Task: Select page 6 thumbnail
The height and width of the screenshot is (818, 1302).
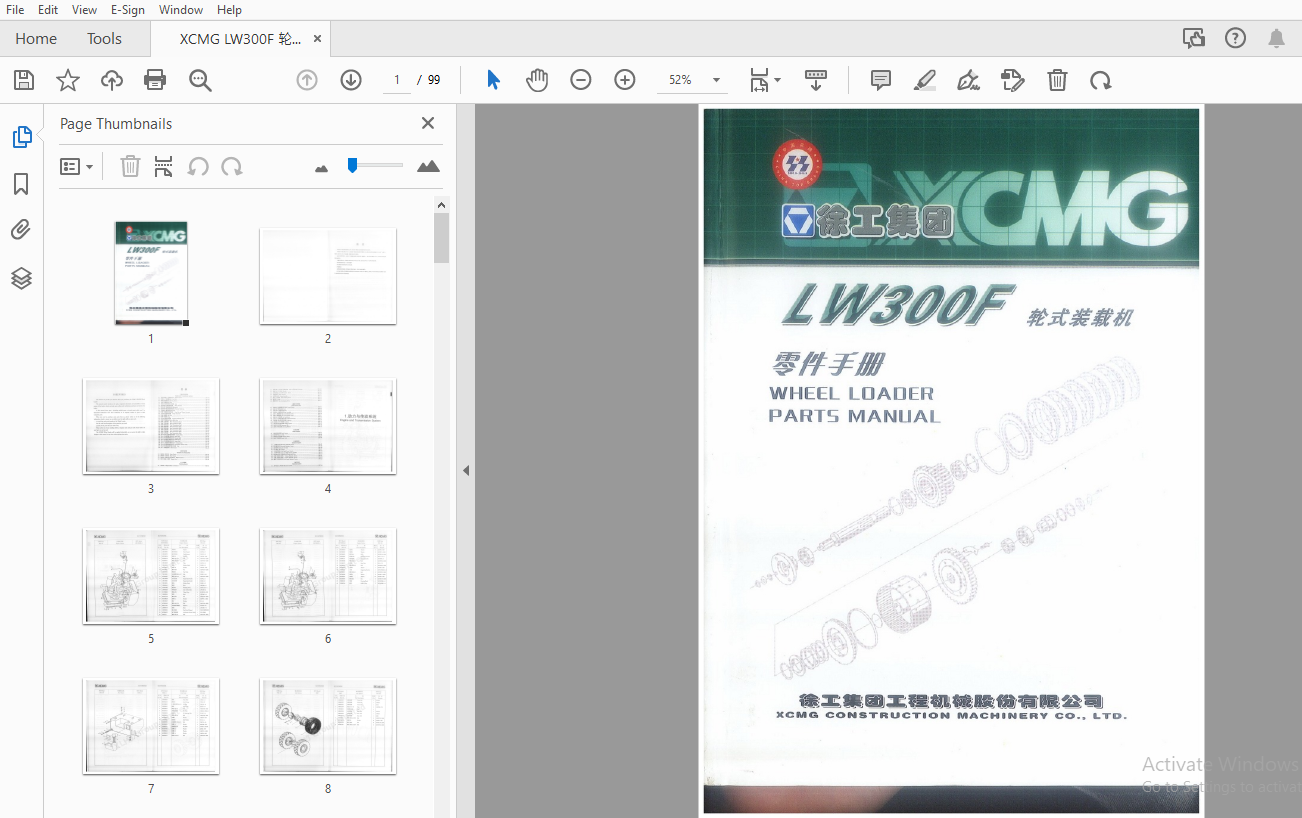Action: 328,576
